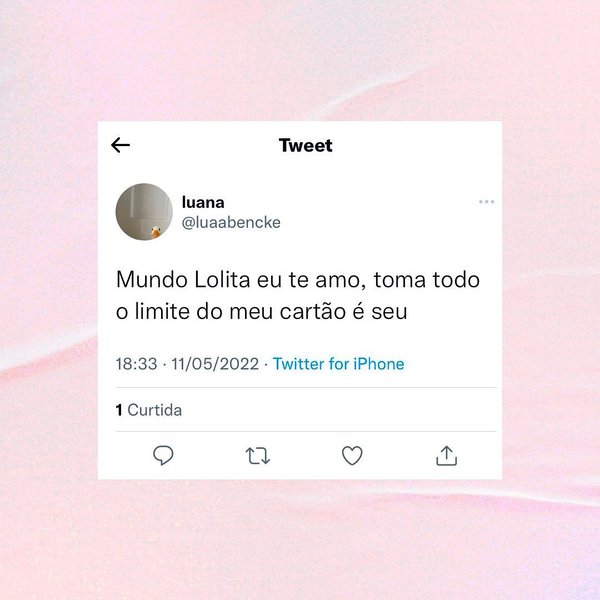Click the duck in the avatar
600x600 pixels.
[x=156, y=232]
